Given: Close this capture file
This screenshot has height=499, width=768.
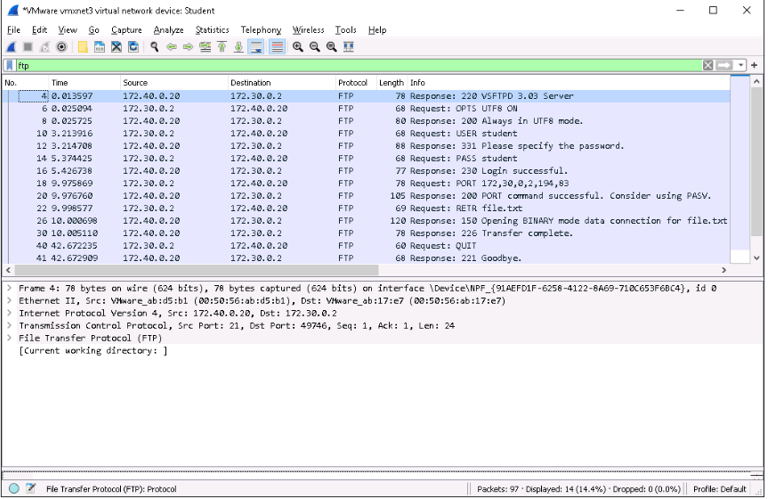Looking at the screenshot, I should (x=116, y=47).
